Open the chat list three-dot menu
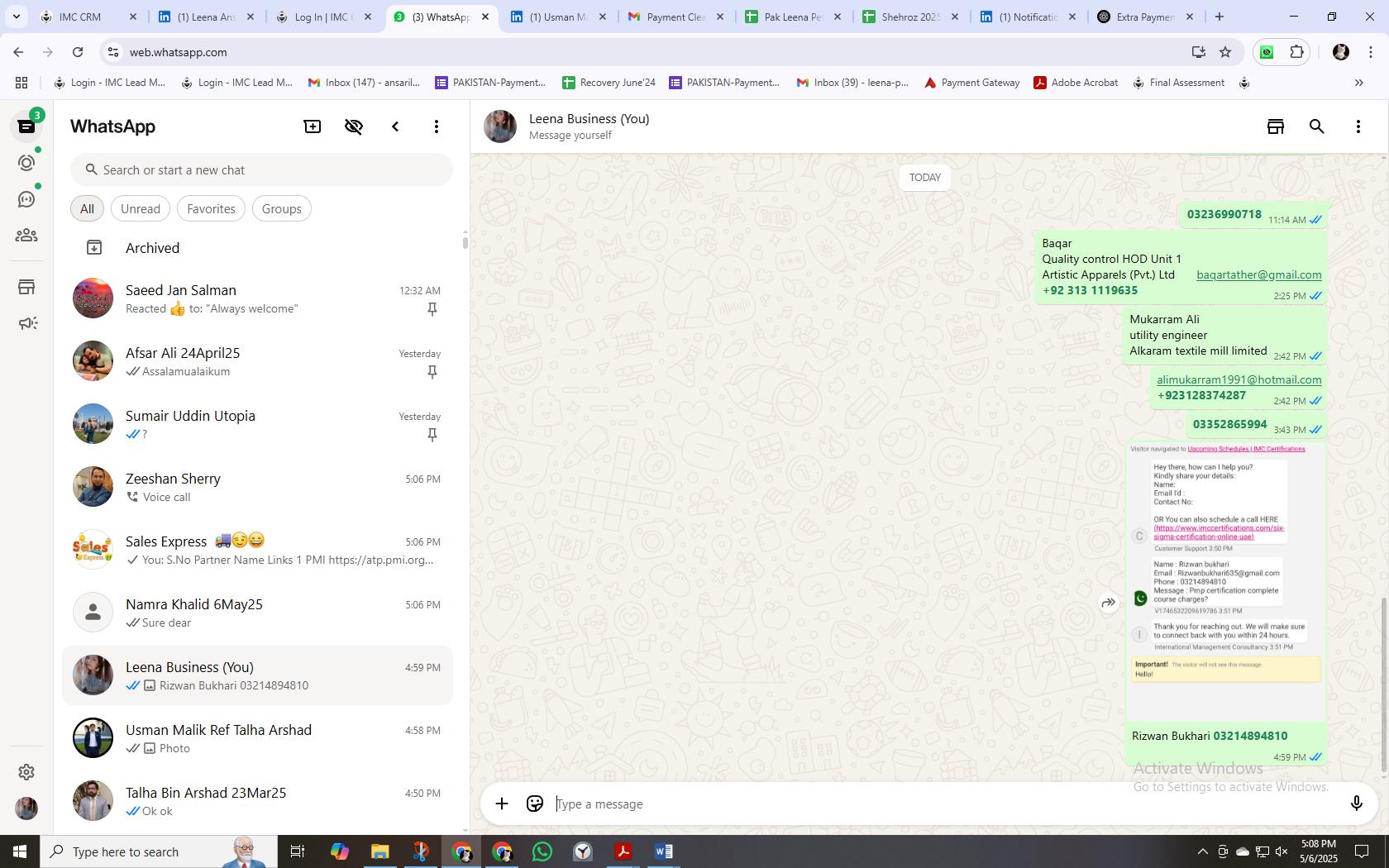 (437, 126)
